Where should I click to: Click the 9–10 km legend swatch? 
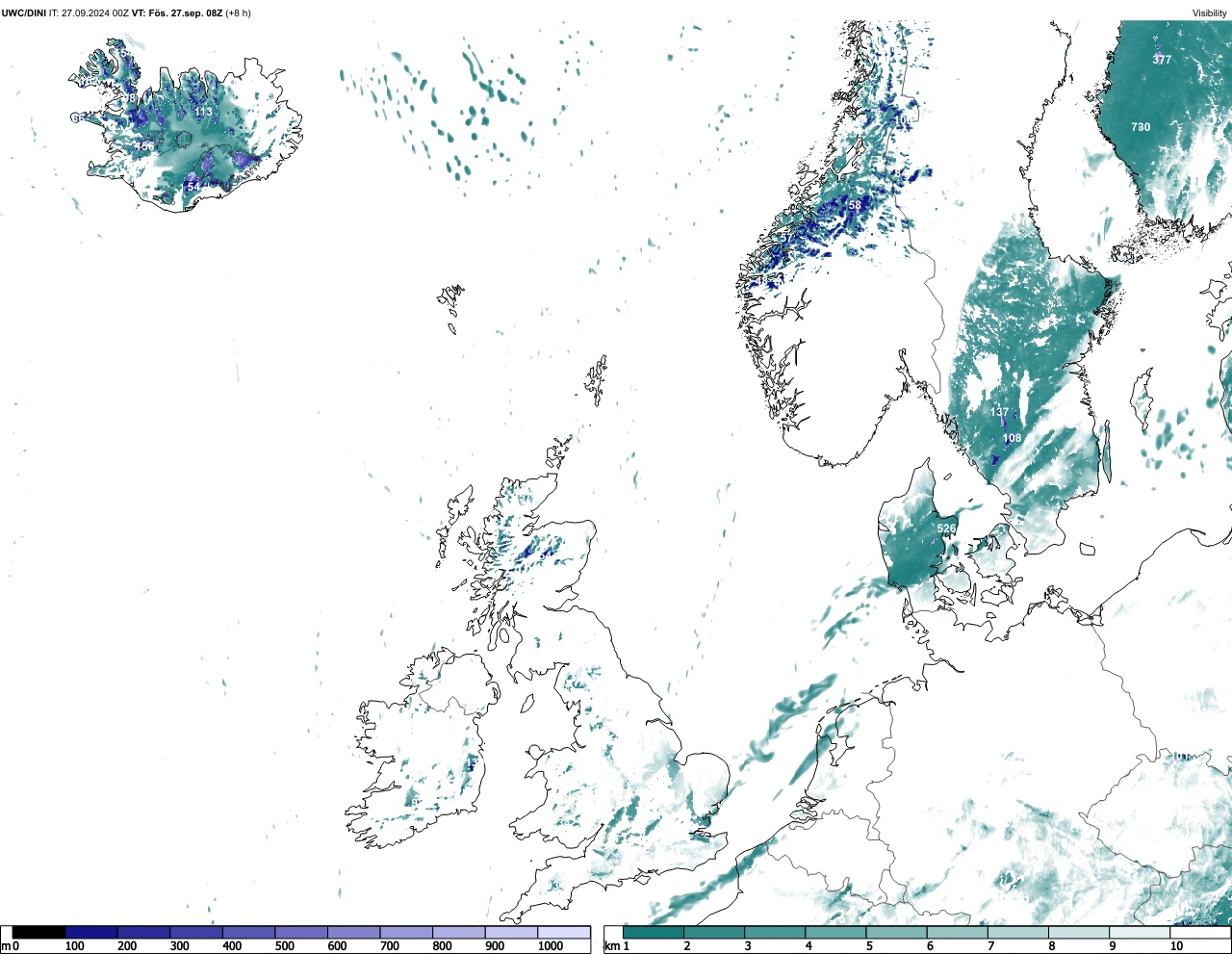pos(1138,932)
